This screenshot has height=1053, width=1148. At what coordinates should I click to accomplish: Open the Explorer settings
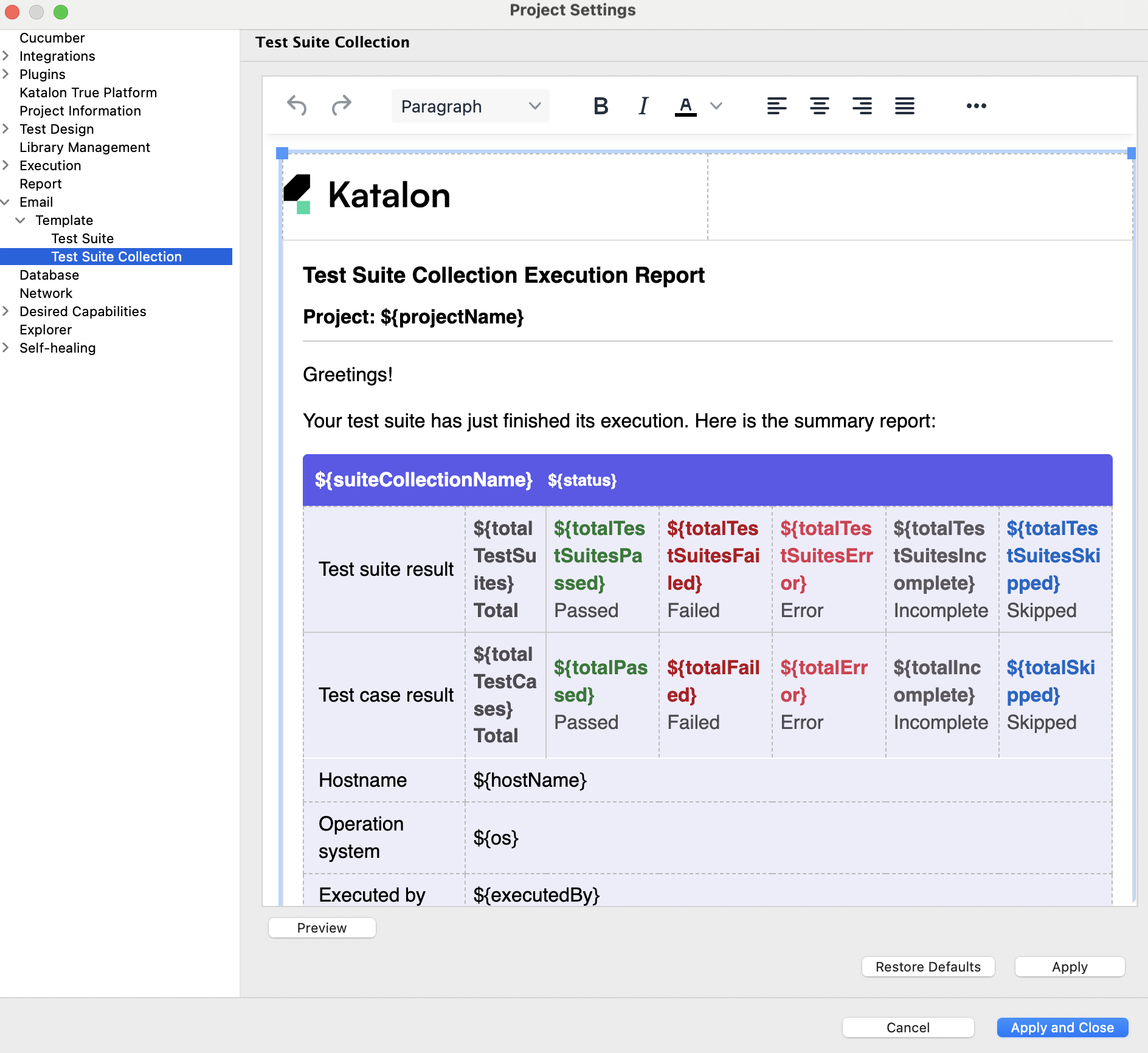click(46, 330)
